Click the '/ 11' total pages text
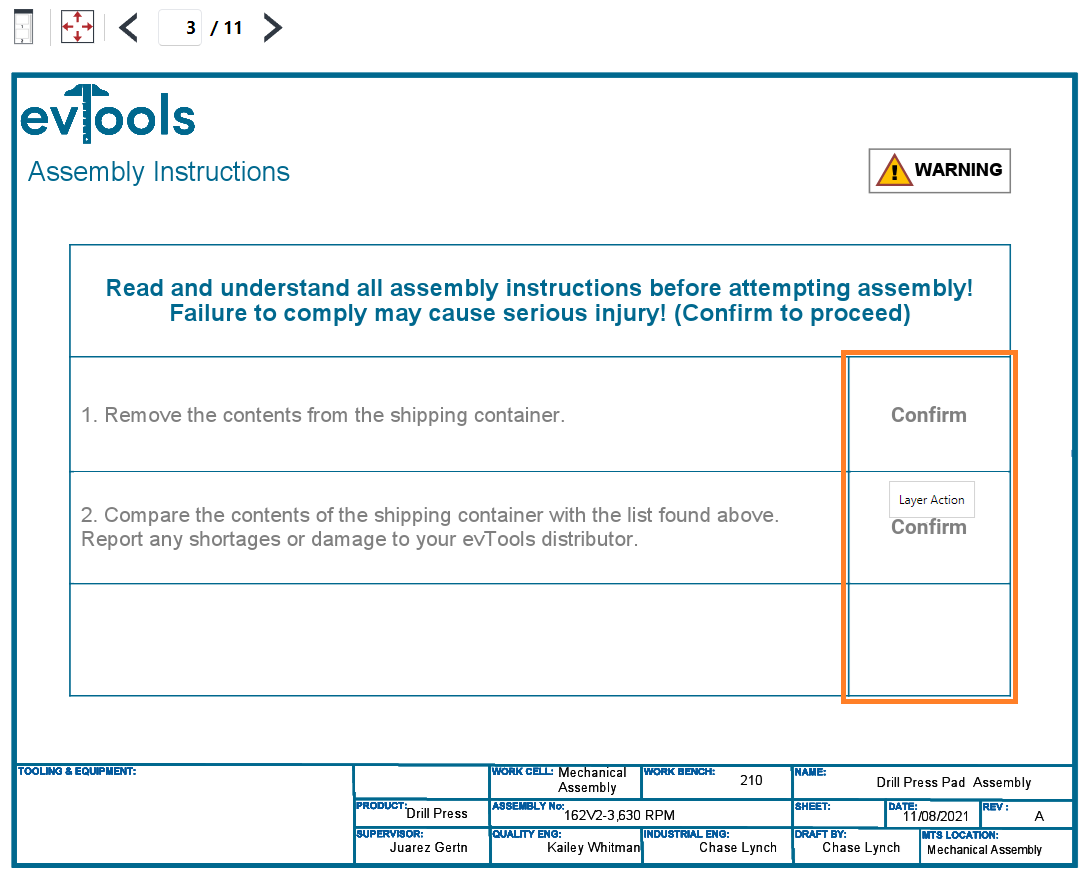The height and width of the screenshot is (876, 1088). click(x=226, y=28)
